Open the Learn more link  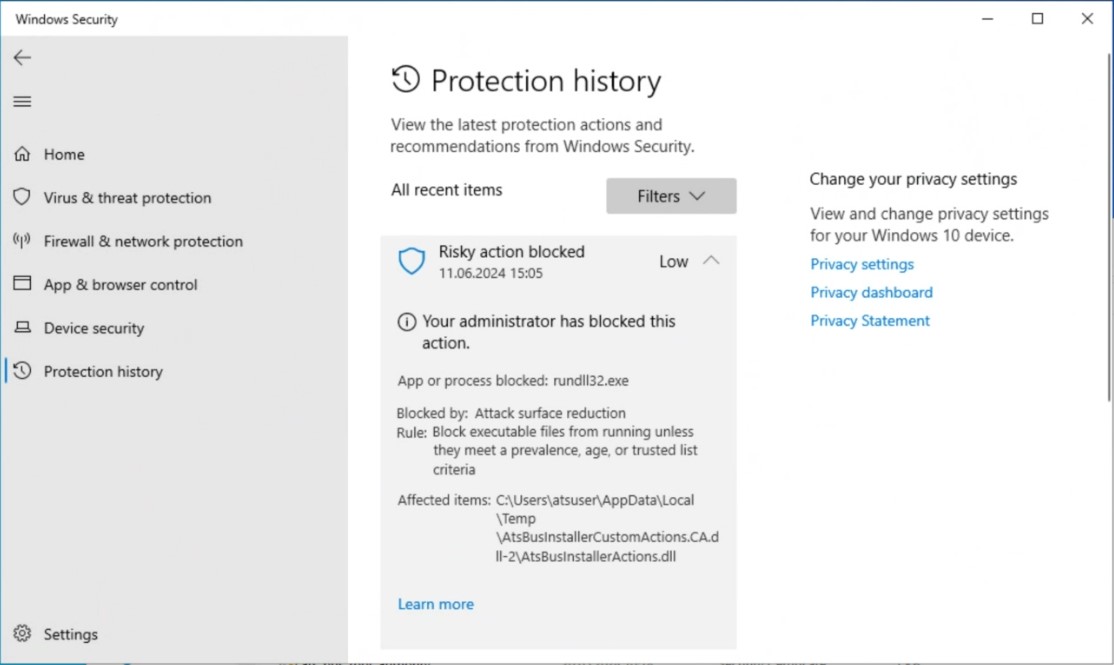pyautogui.click(x=435, y=604)
